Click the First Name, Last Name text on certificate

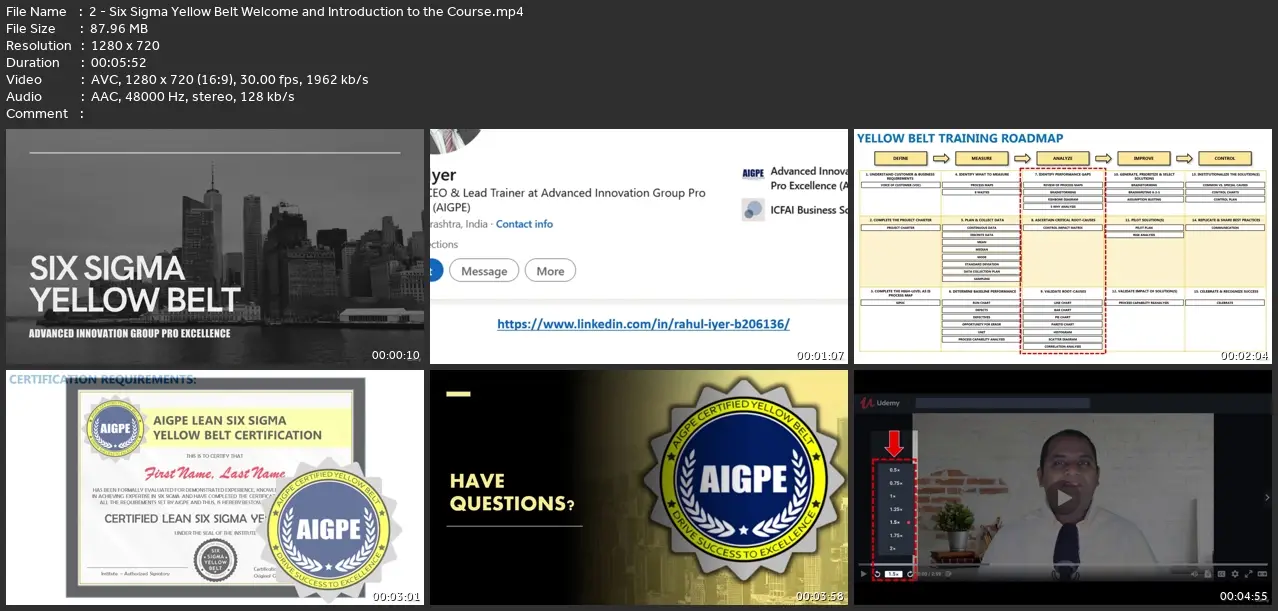pyautogui.click(x=215, y=473)
